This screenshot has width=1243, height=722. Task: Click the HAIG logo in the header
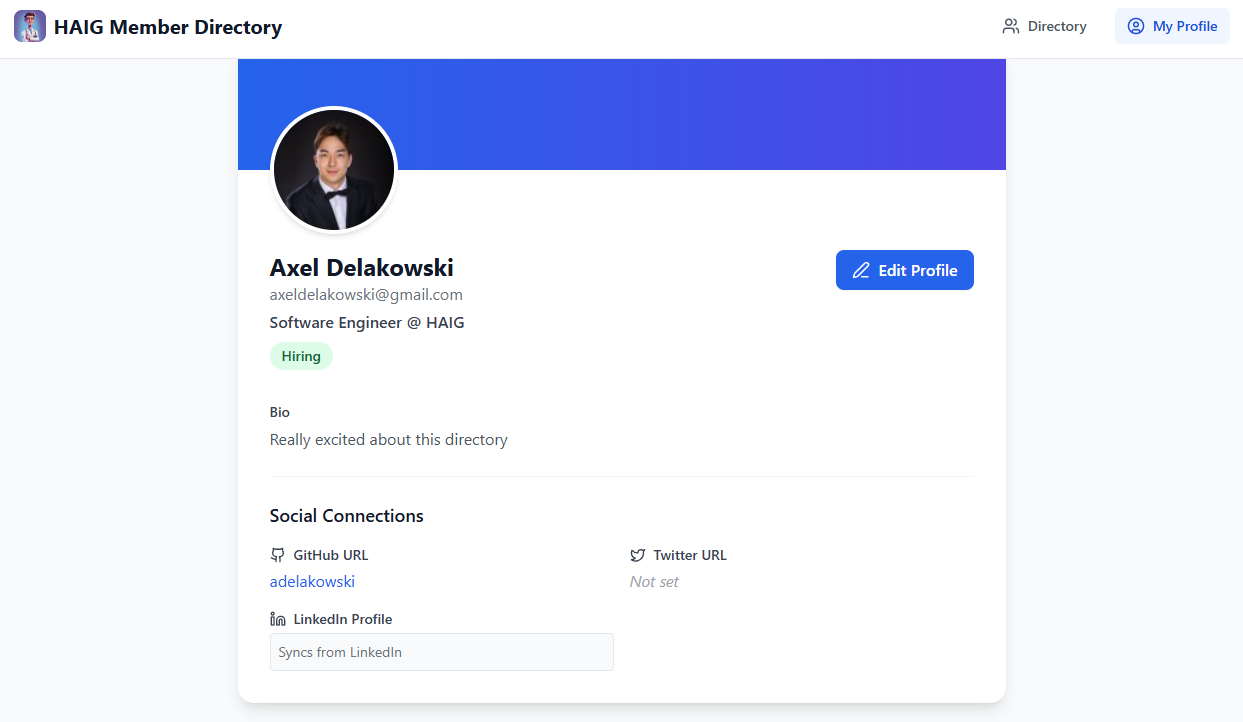(x=29, y=25)
